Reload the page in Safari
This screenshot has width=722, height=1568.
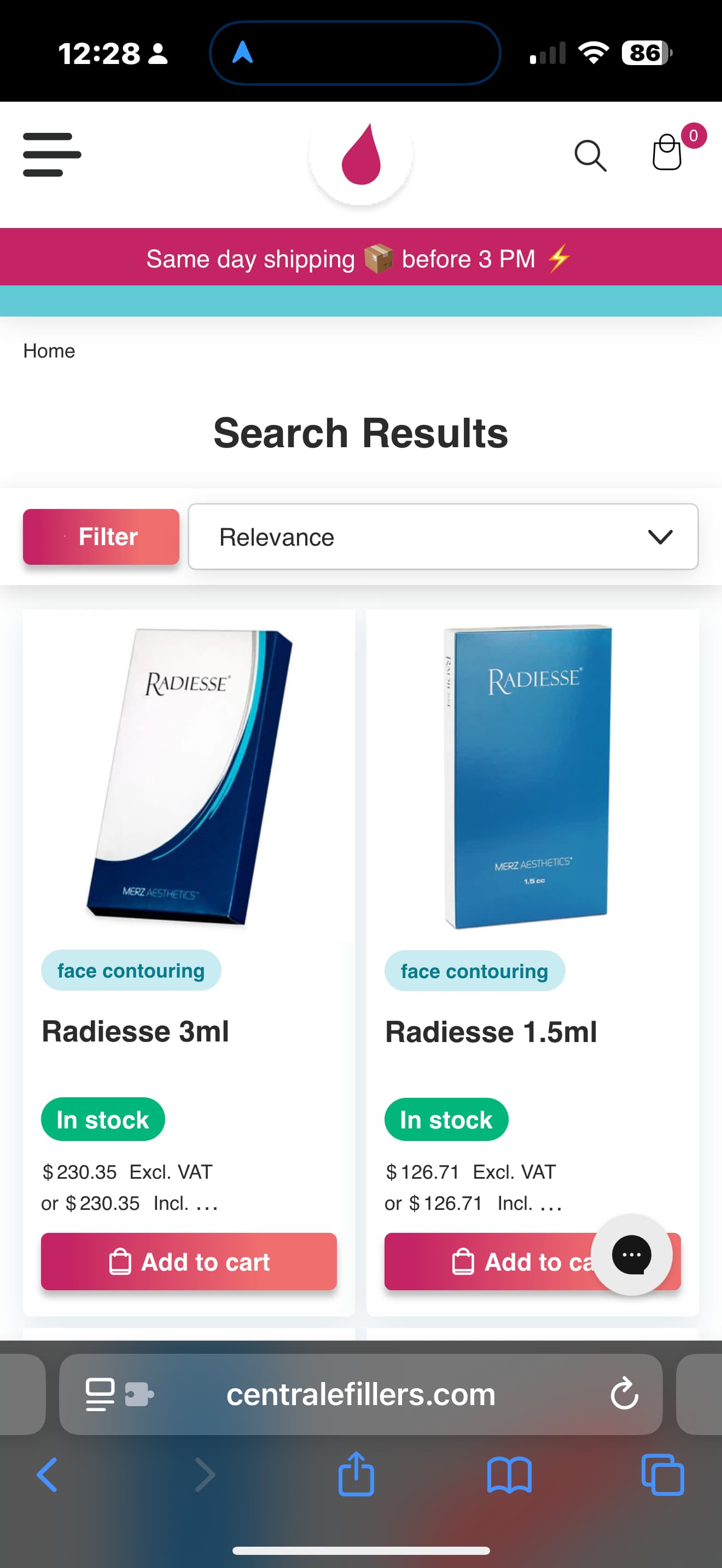(x=624, y=1394)
